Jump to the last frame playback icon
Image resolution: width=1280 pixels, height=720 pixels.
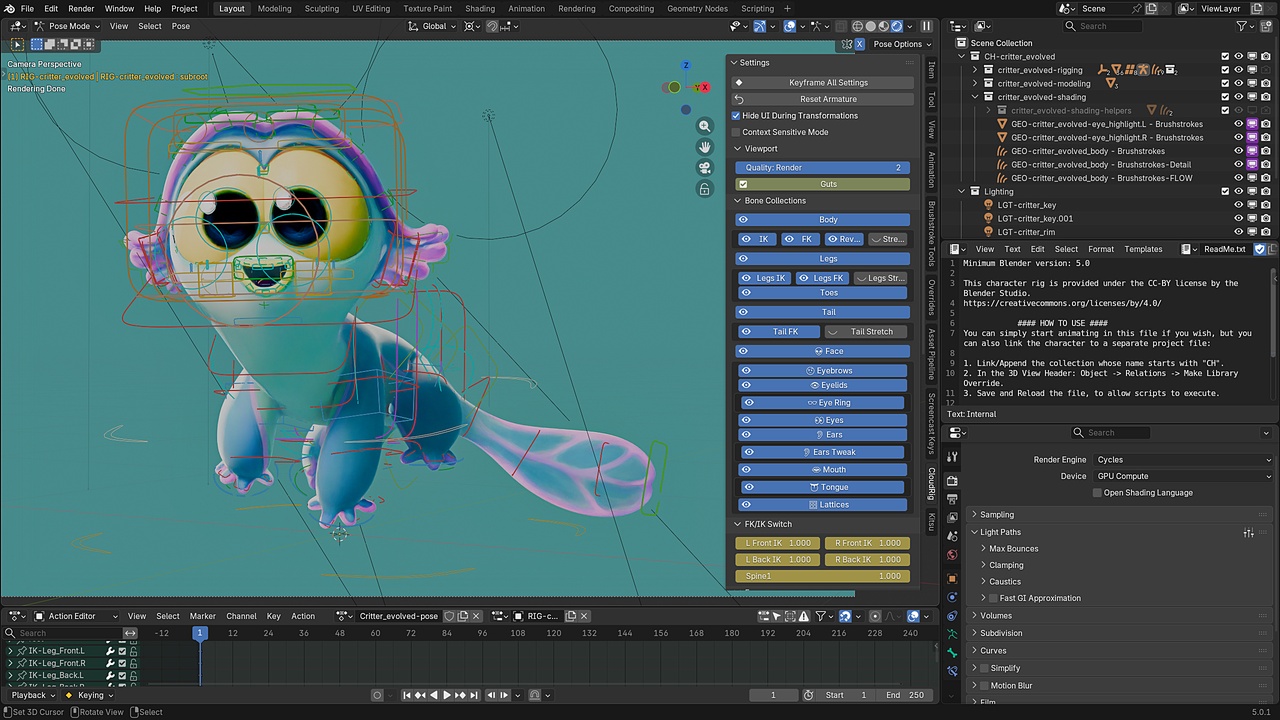(x=475, y=695)
